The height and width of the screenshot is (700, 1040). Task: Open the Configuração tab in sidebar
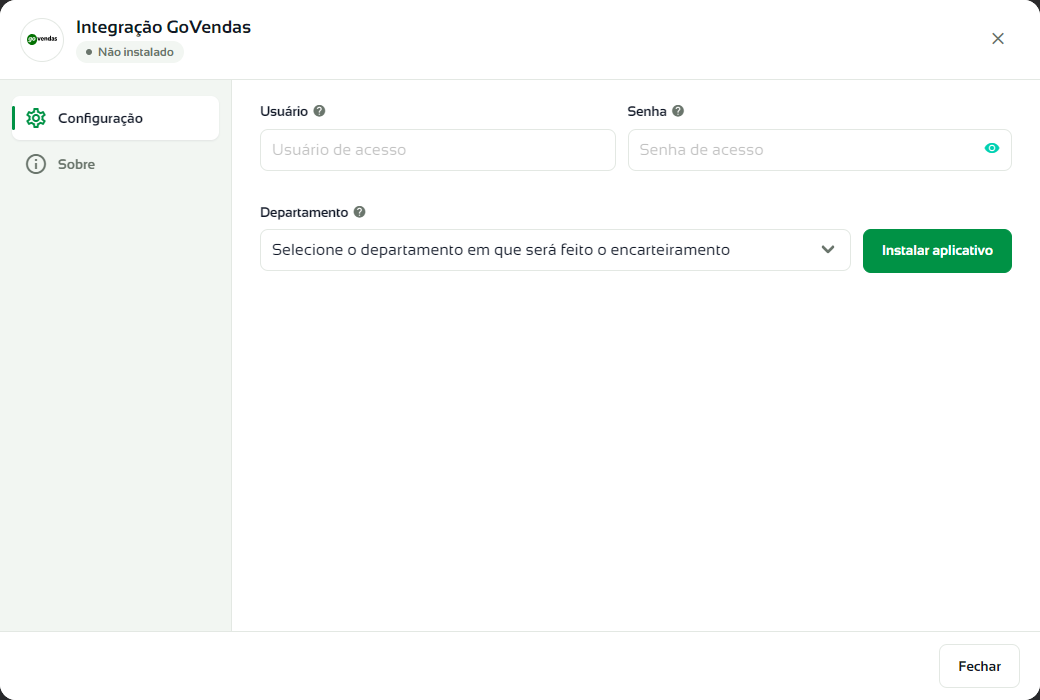pyautogui.click(x=115, y=118)
